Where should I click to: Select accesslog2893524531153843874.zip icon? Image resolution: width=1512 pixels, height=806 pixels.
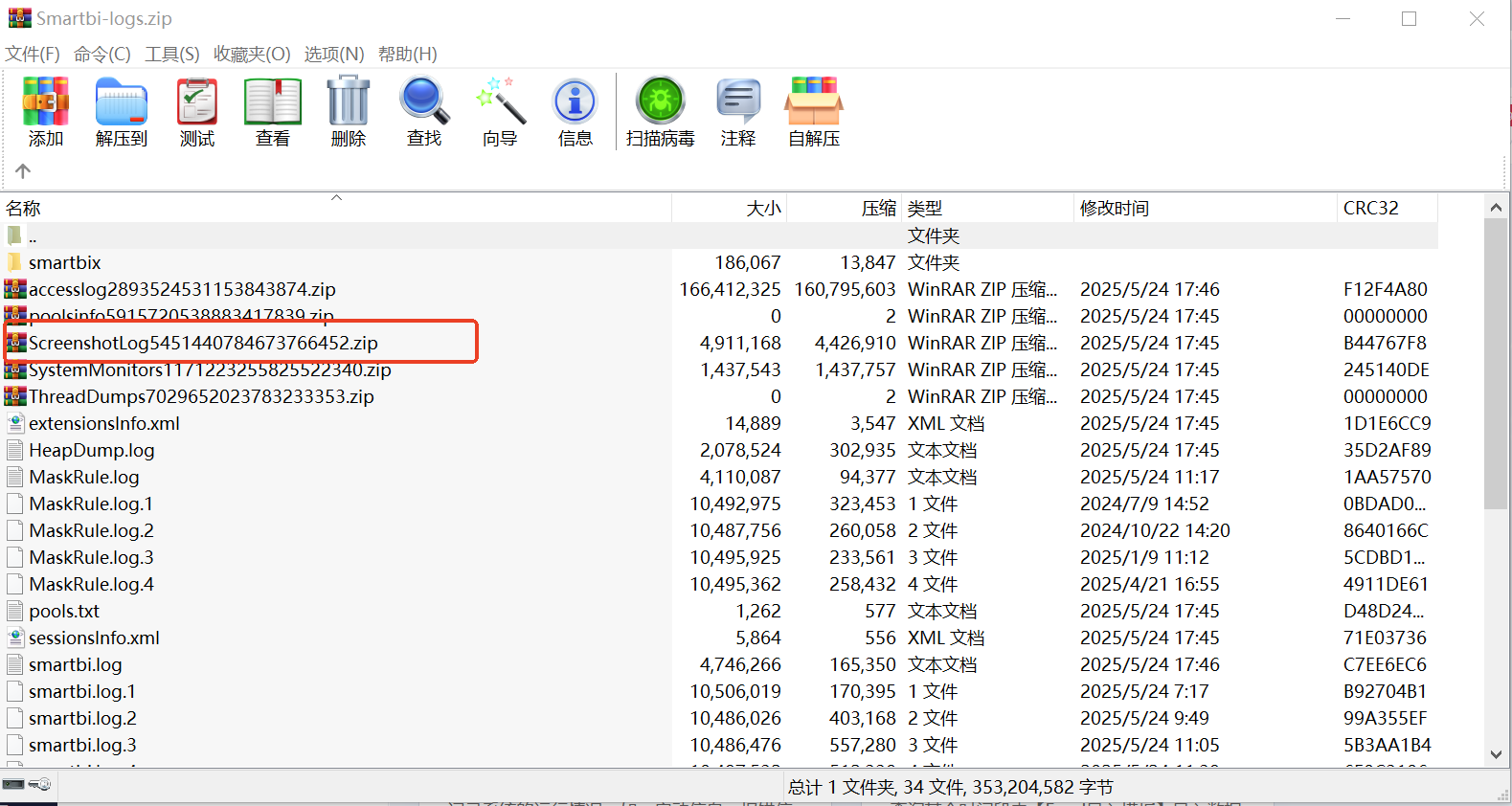pos(15,289)
